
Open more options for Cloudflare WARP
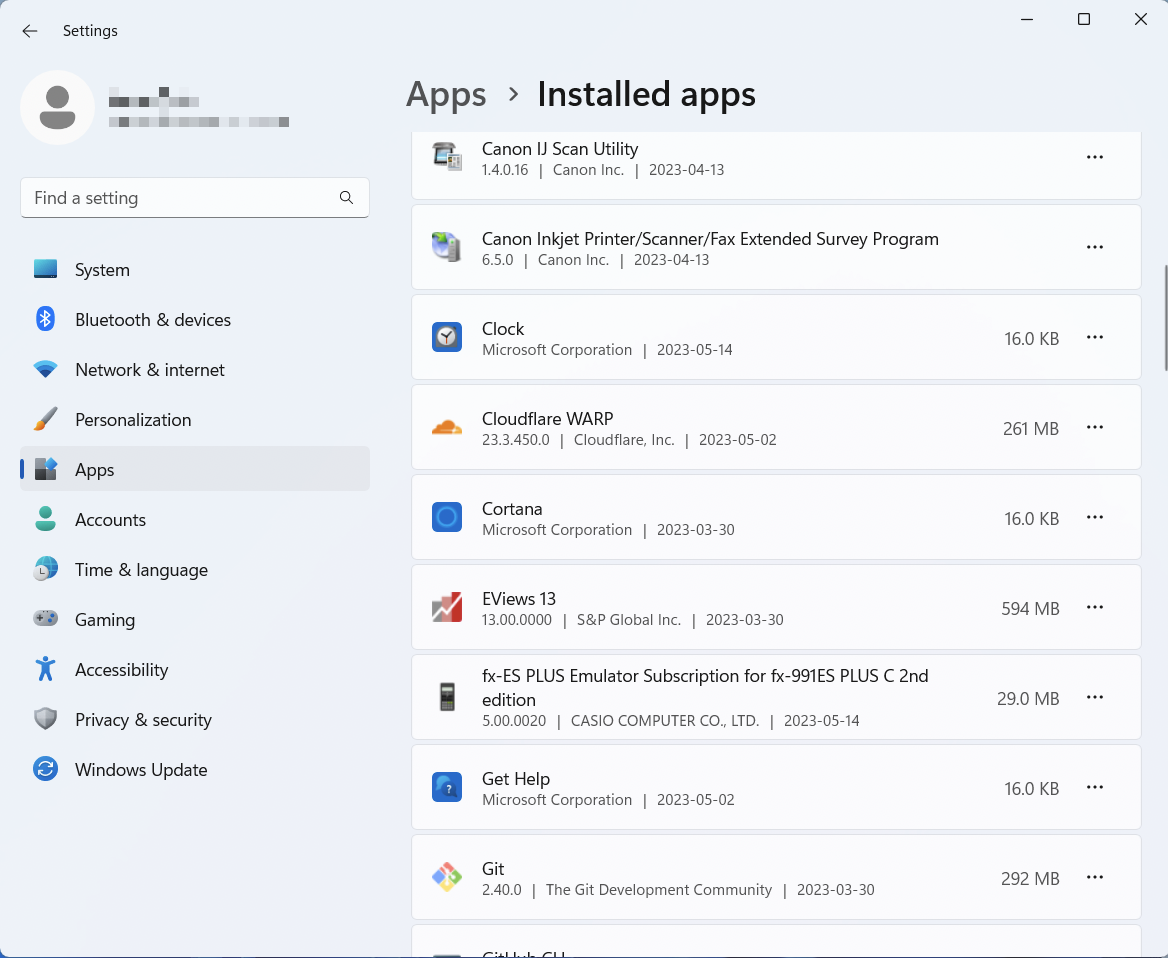tap(1094, 428)
